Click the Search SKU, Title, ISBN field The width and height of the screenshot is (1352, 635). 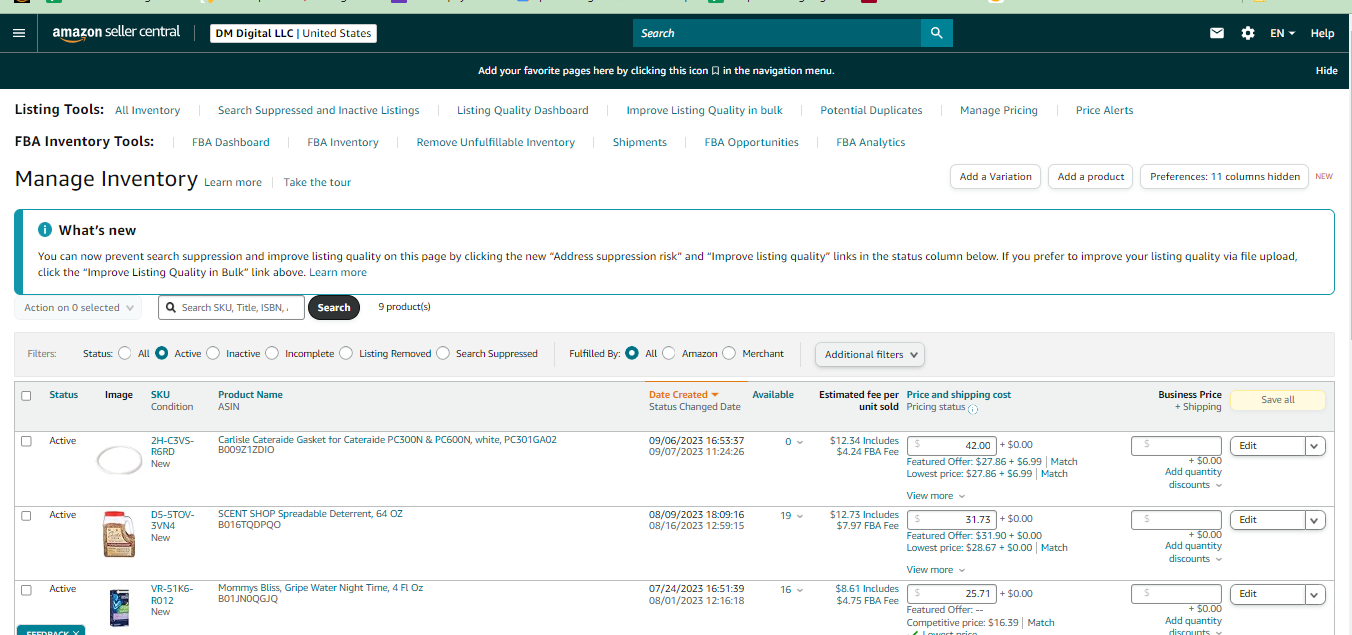click(232, 308)
